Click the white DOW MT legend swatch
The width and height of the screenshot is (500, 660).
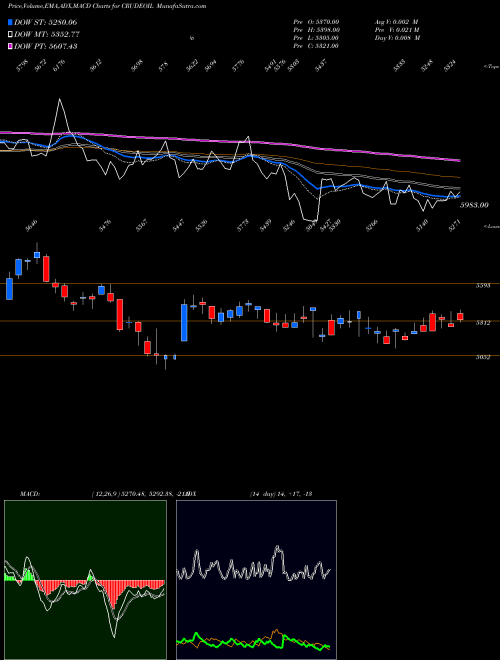click(x=10, y=34)
